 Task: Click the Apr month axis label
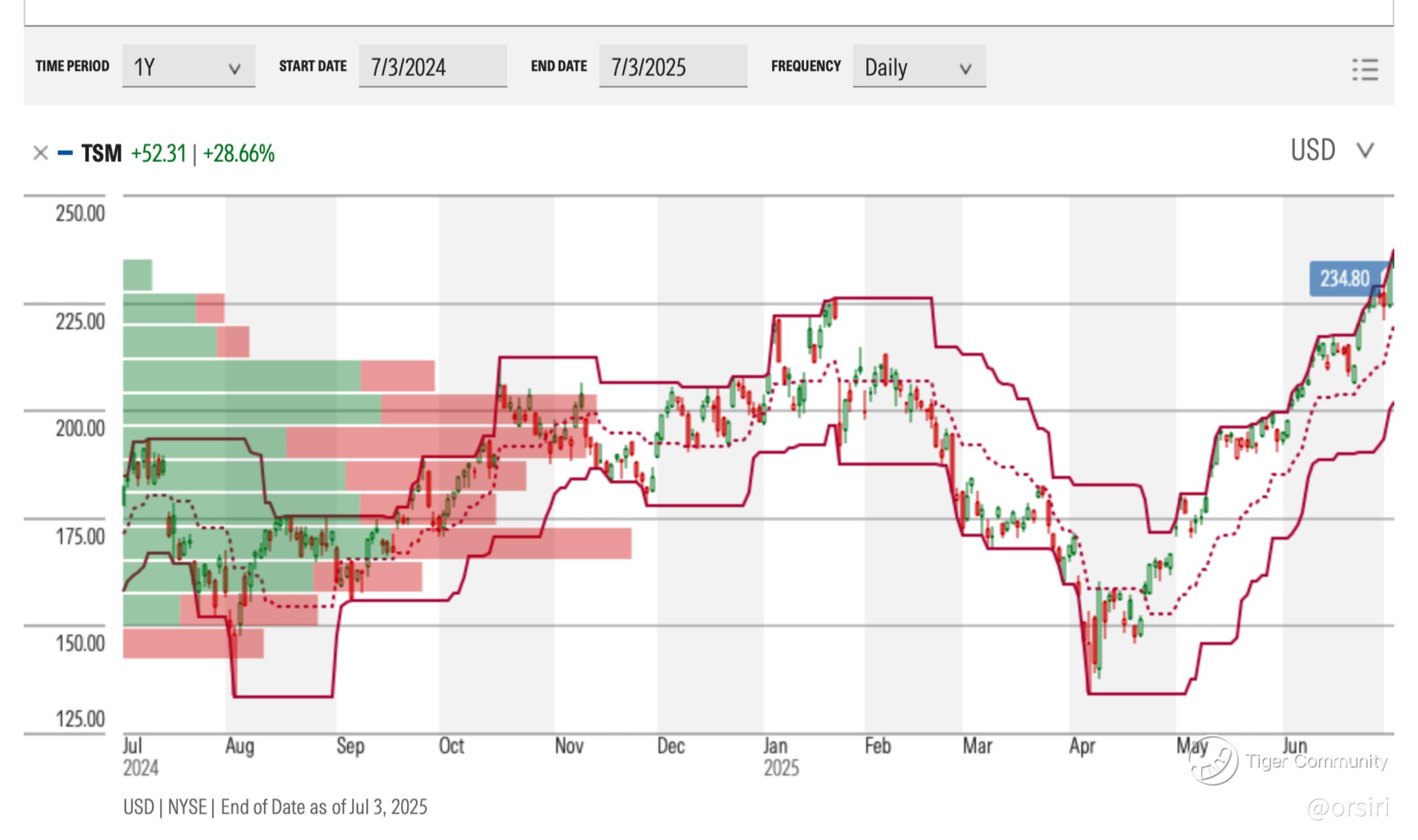click(1082, 746)
